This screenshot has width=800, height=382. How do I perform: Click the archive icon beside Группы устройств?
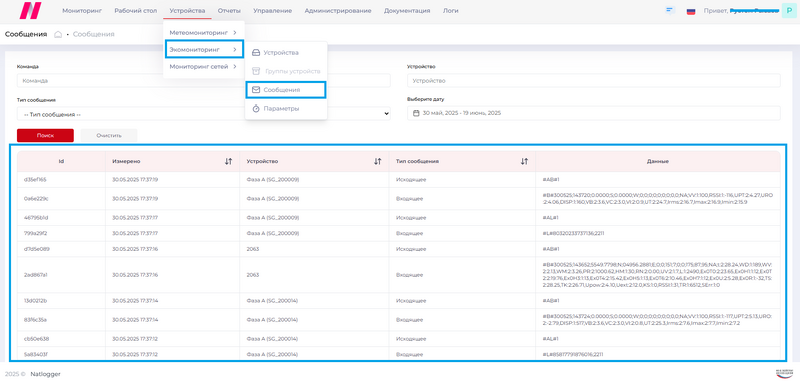point(256,71)
